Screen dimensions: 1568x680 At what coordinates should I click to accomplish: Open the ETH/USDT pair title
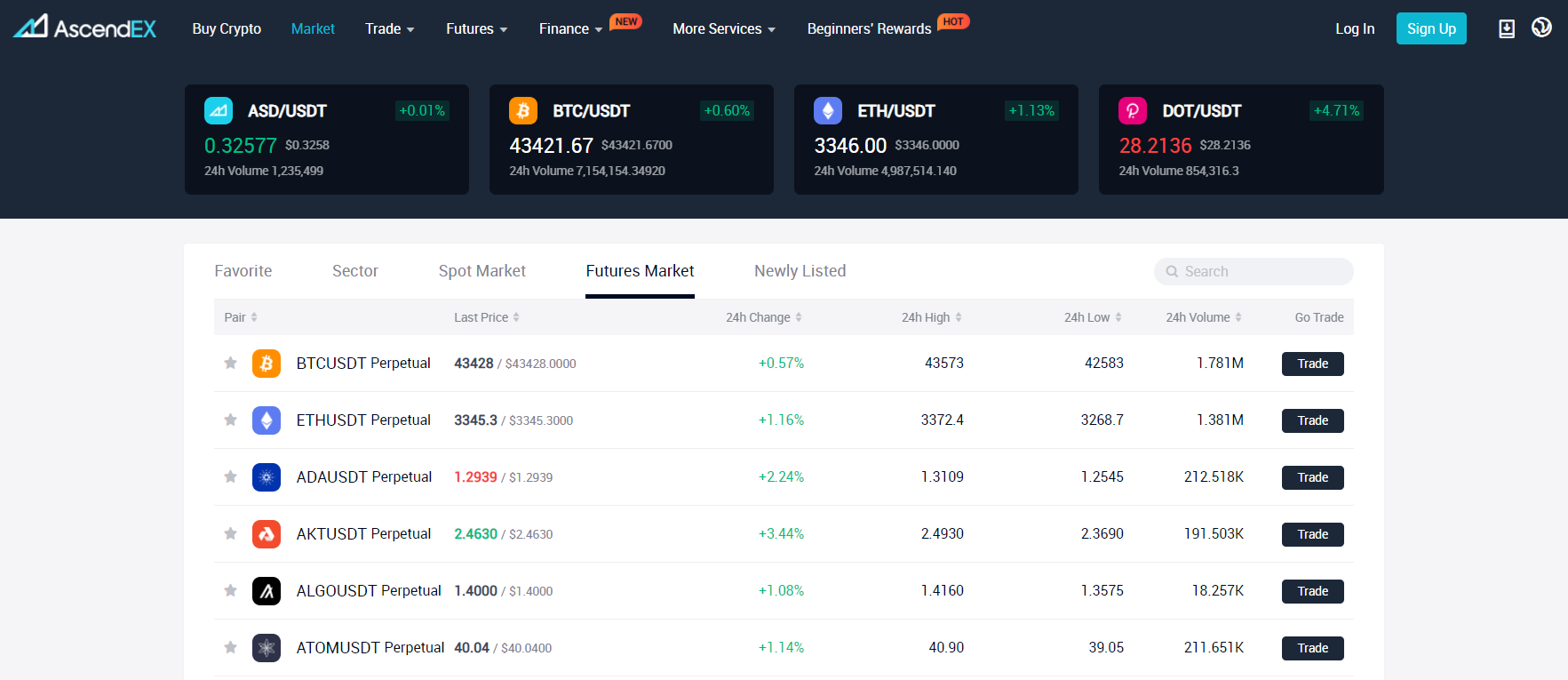point(896,111)
